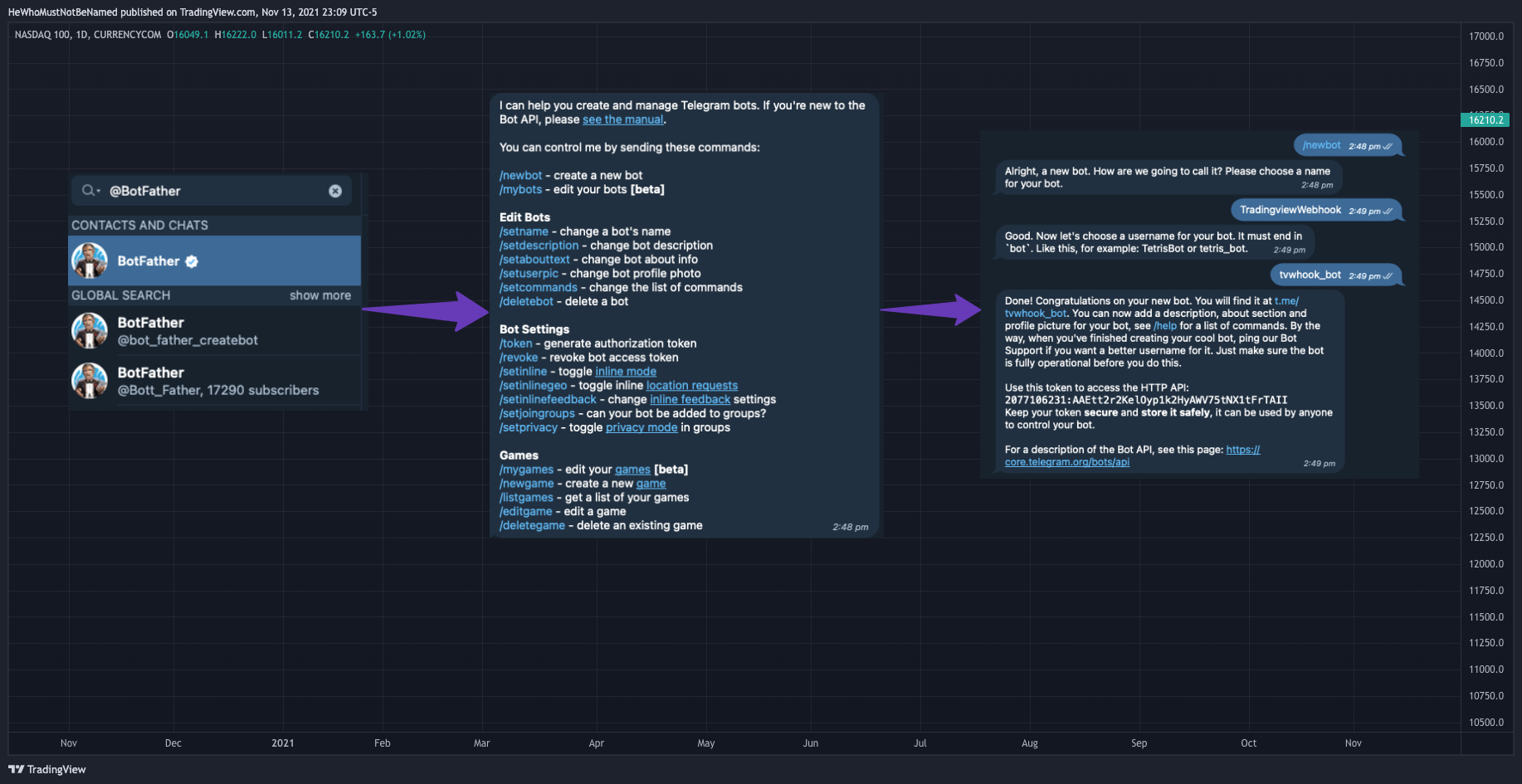Screen dimensions: 1522x784
Task: Open the BotFather result with 17290 subscribers
Action: pyautogui.click(x=215, y=381)
